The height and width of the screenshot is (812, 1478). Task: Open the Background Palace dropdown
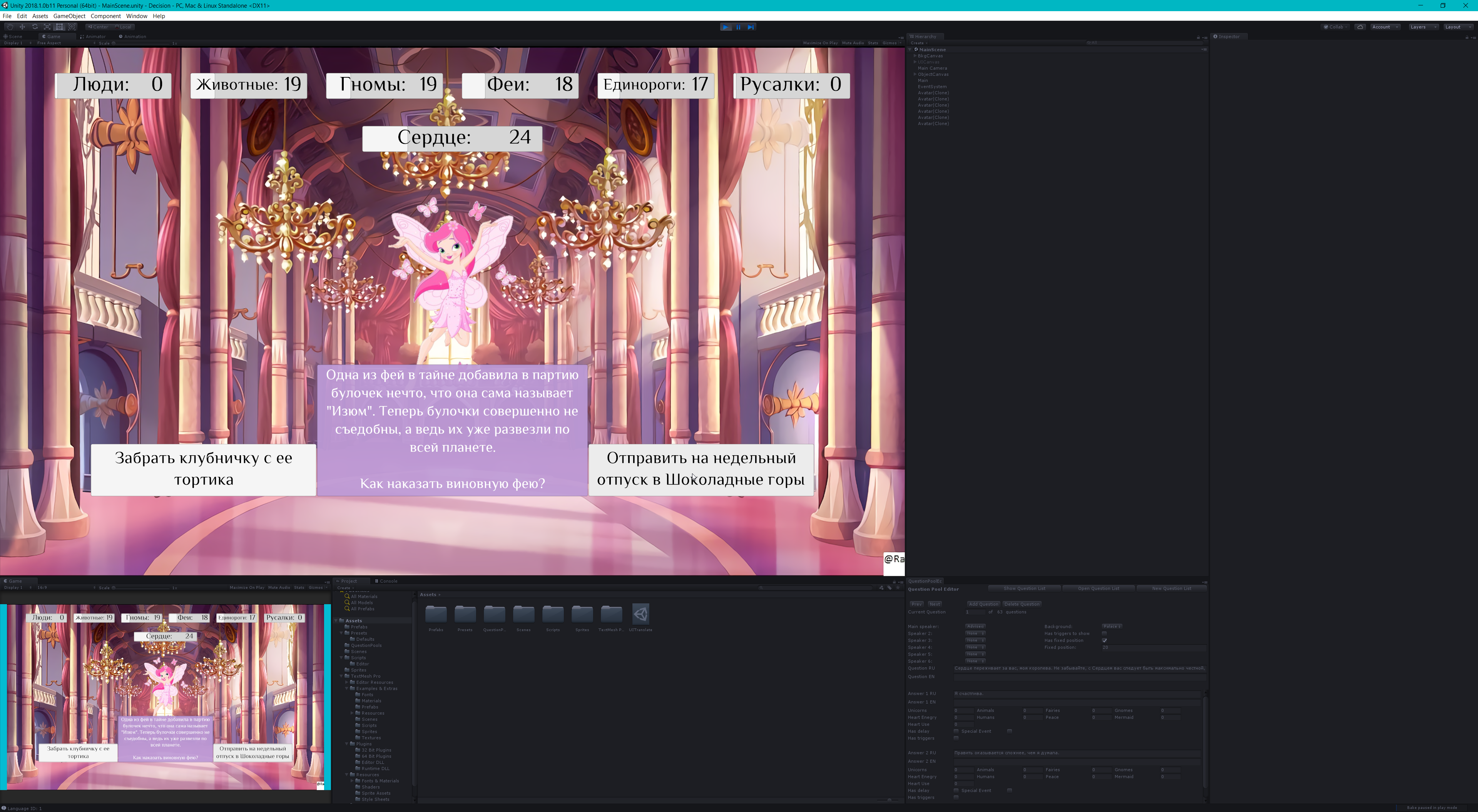pyautogui.click(x=1111, y=627)
